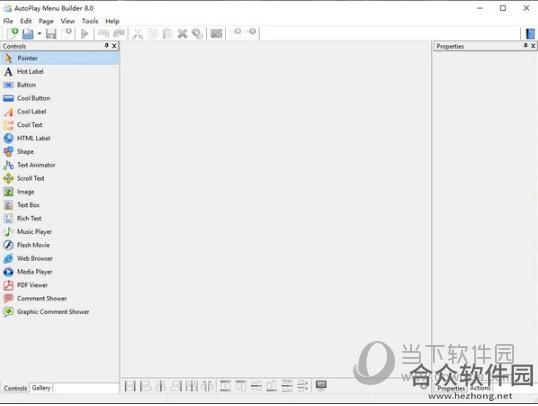Image resolution: width=538 pixels, height=406 pixels.
Task: Pick the Button control
Action: [x=60, y=85]
